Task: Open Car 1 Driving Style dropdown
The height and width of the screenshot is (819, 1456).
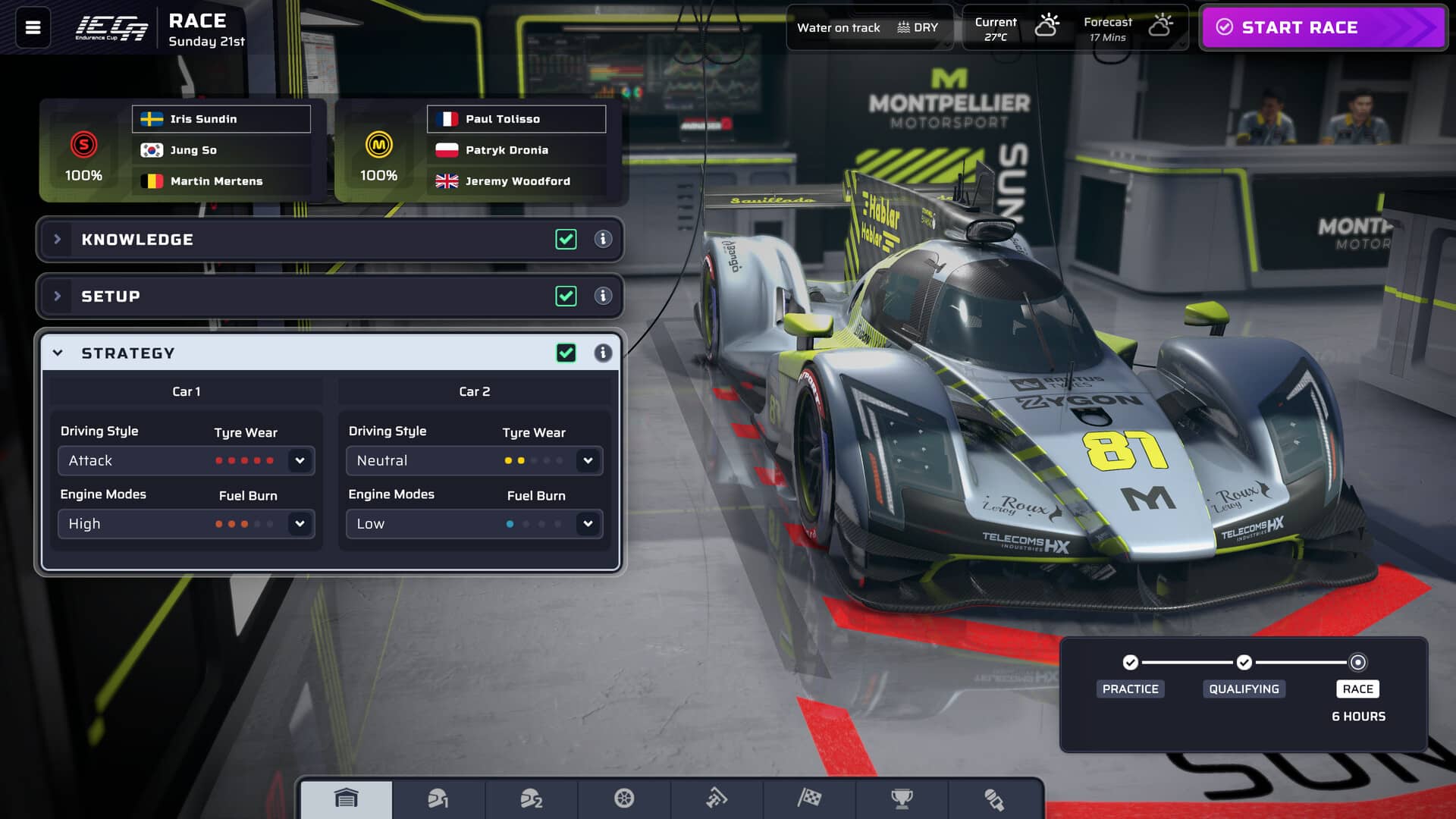Action: tap(186, 460)
